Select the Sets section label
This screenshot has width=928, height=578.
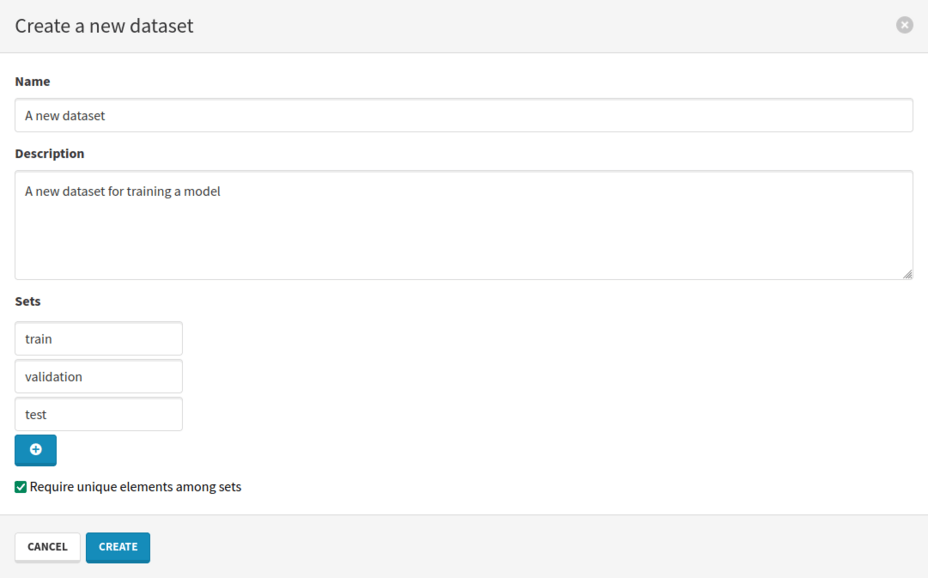point(27,301)
